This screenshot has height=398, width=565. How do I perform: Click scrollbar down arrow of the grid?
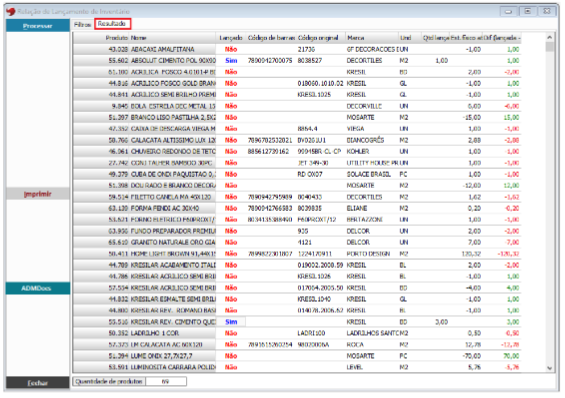click(x=550, y=368)
